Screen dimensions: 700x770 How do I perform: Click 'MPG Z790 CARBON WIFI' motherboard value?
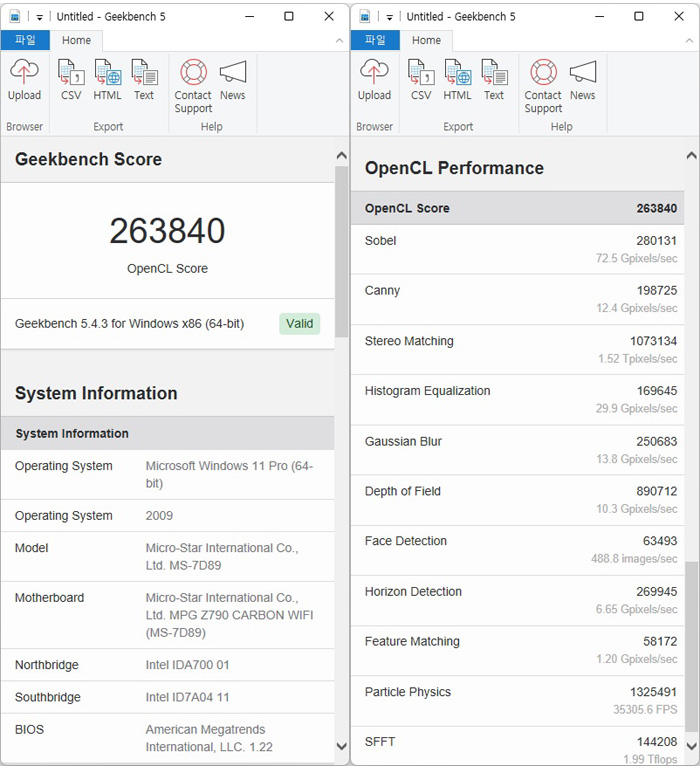tap(229, 615)
